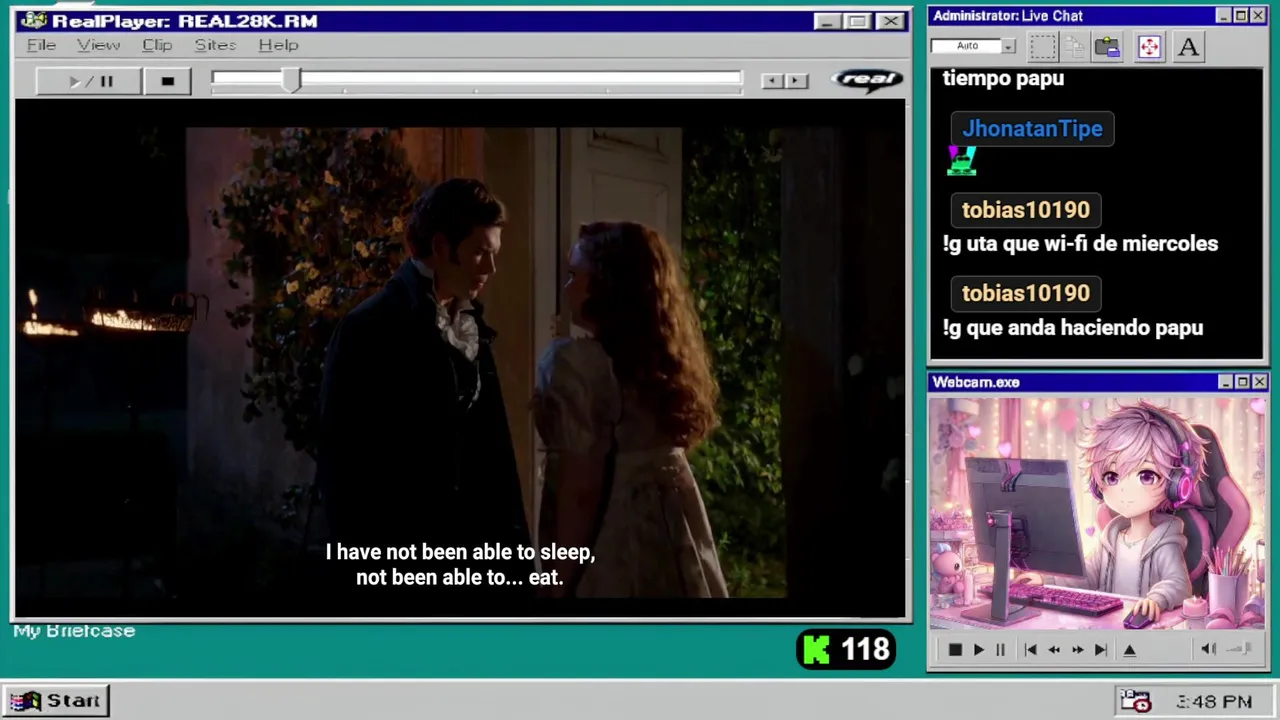Click the pause button in Webcam.exe
Screen dimensions: 1280x720
pos(1000,650)
